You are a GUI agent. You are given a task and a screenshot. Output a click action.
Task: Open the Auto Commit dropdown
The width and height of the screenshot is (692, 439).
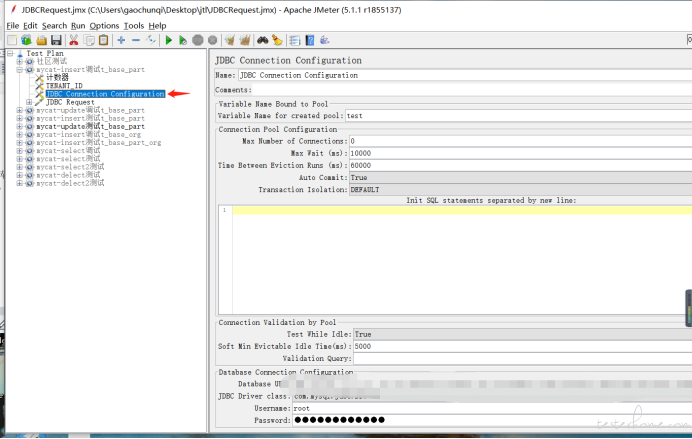coord(520,177)
